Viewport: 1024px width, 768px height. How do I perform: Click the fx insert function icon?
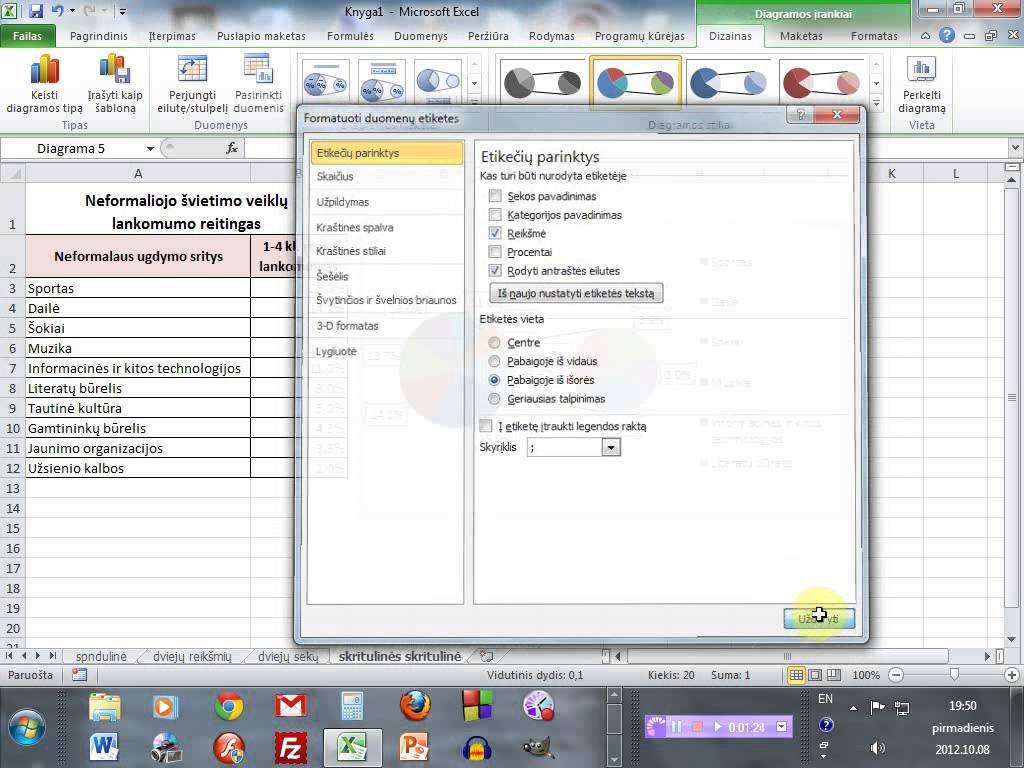232,148
